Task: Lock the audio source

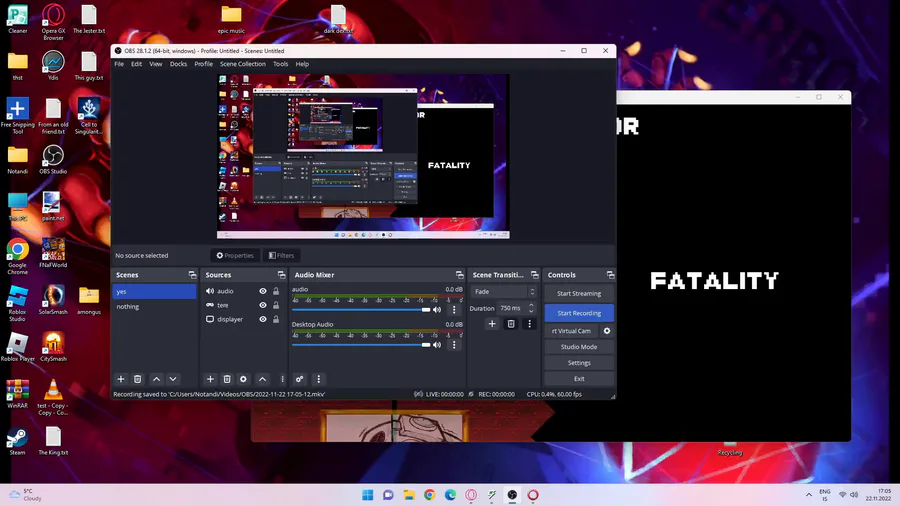Action: click(x=276, y=291)
